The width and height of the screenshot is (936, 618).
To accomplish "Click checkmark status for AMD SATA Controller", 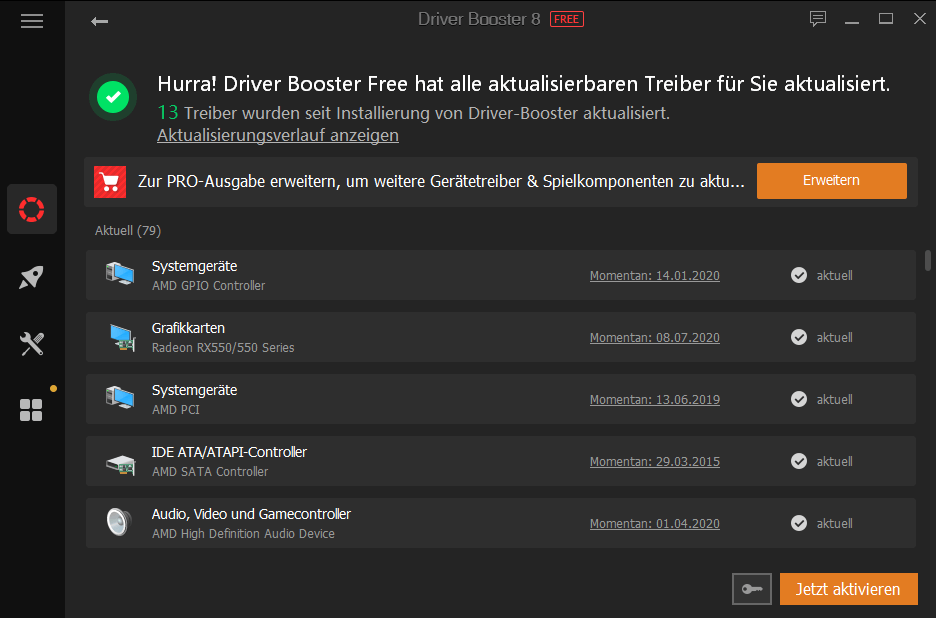I will point(799,462).
